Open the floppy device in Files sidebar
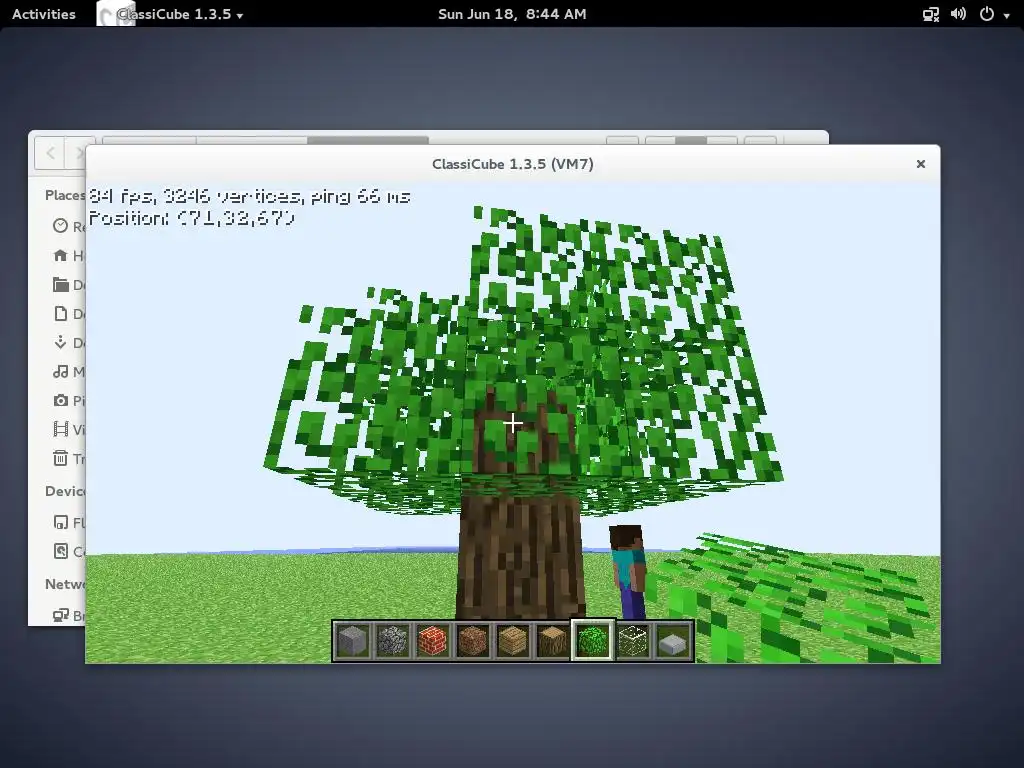Viewport: 1024px width, 768px height. point(61,522)
